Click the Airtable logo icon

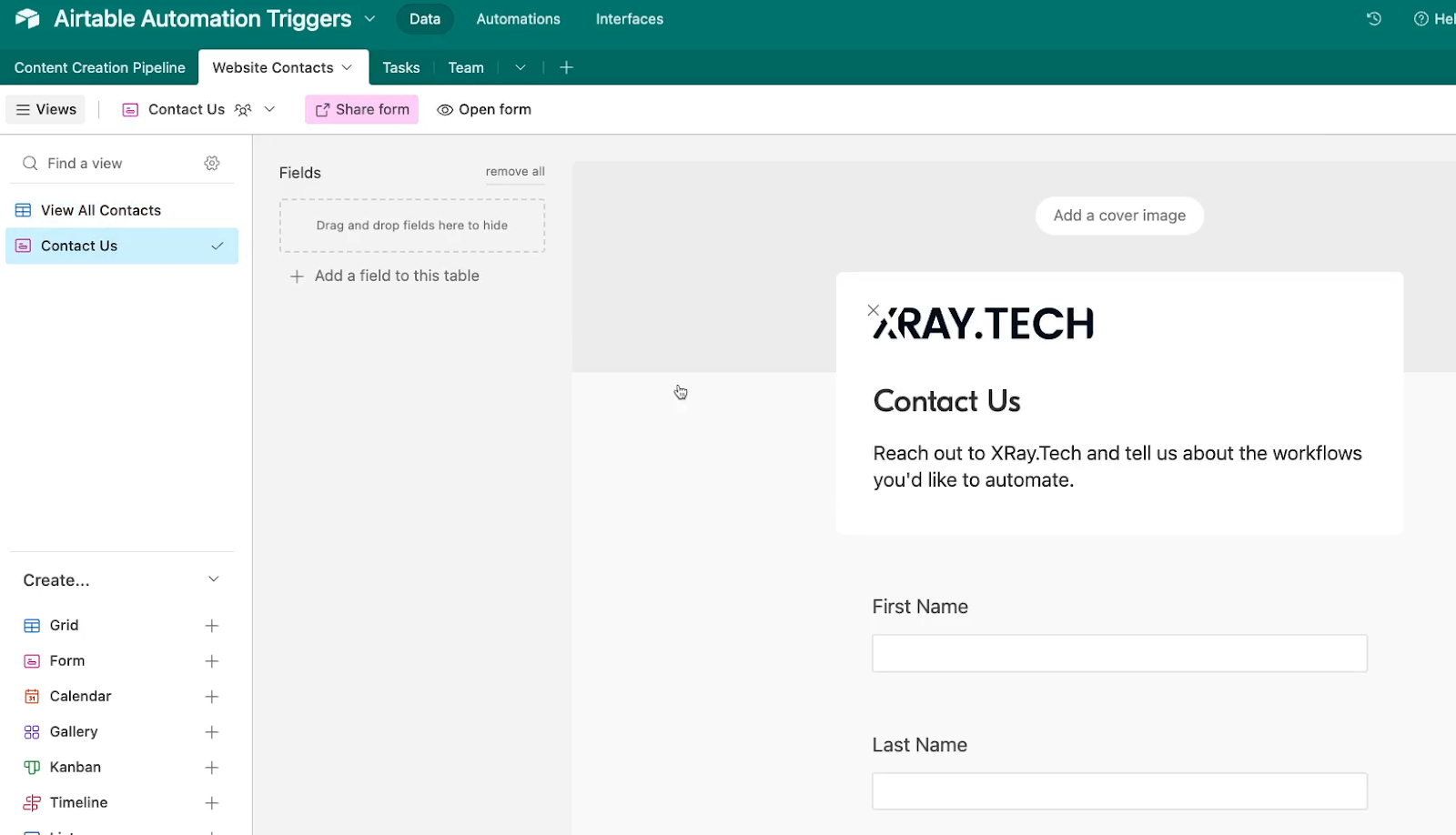[x=28, y=18]
